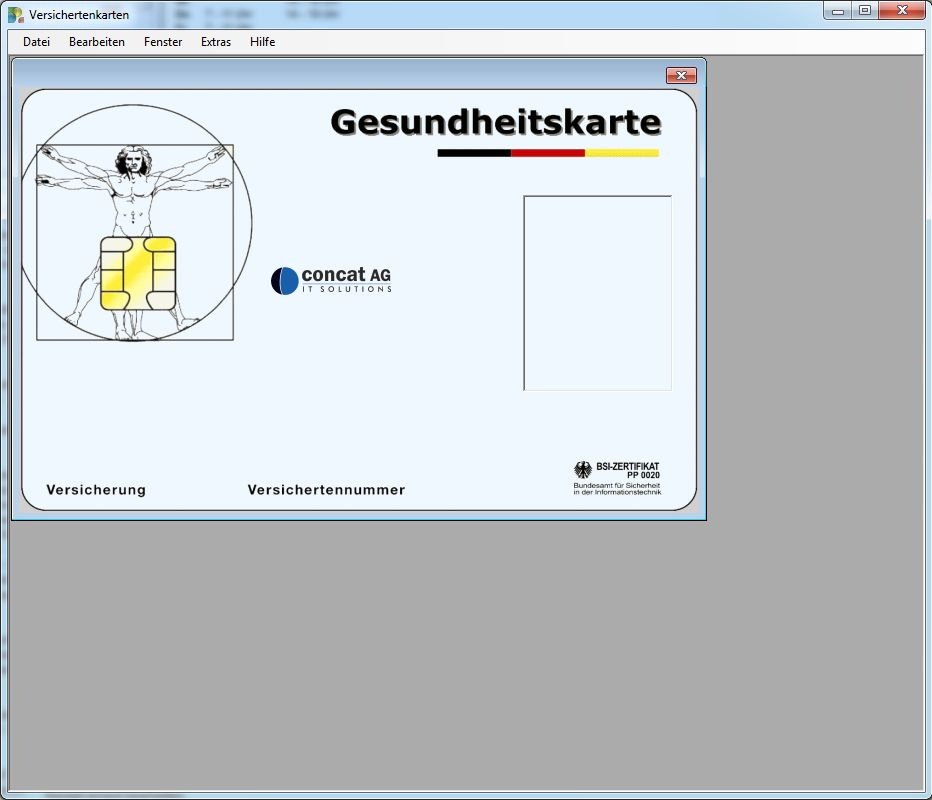Open the Datei menu
Image resolution: width=932 pixels, height=800 pixels.
(x=36, y=42)
